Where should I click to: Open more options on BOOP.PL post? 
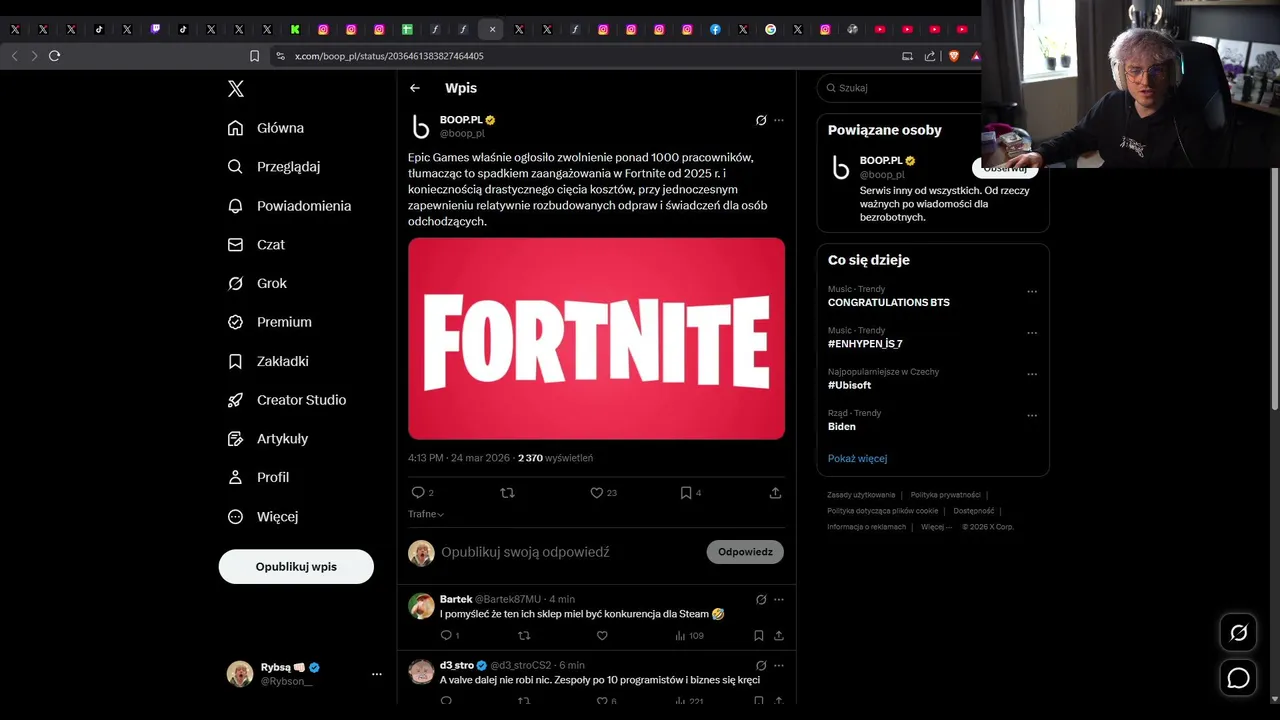tap(779, 120)
